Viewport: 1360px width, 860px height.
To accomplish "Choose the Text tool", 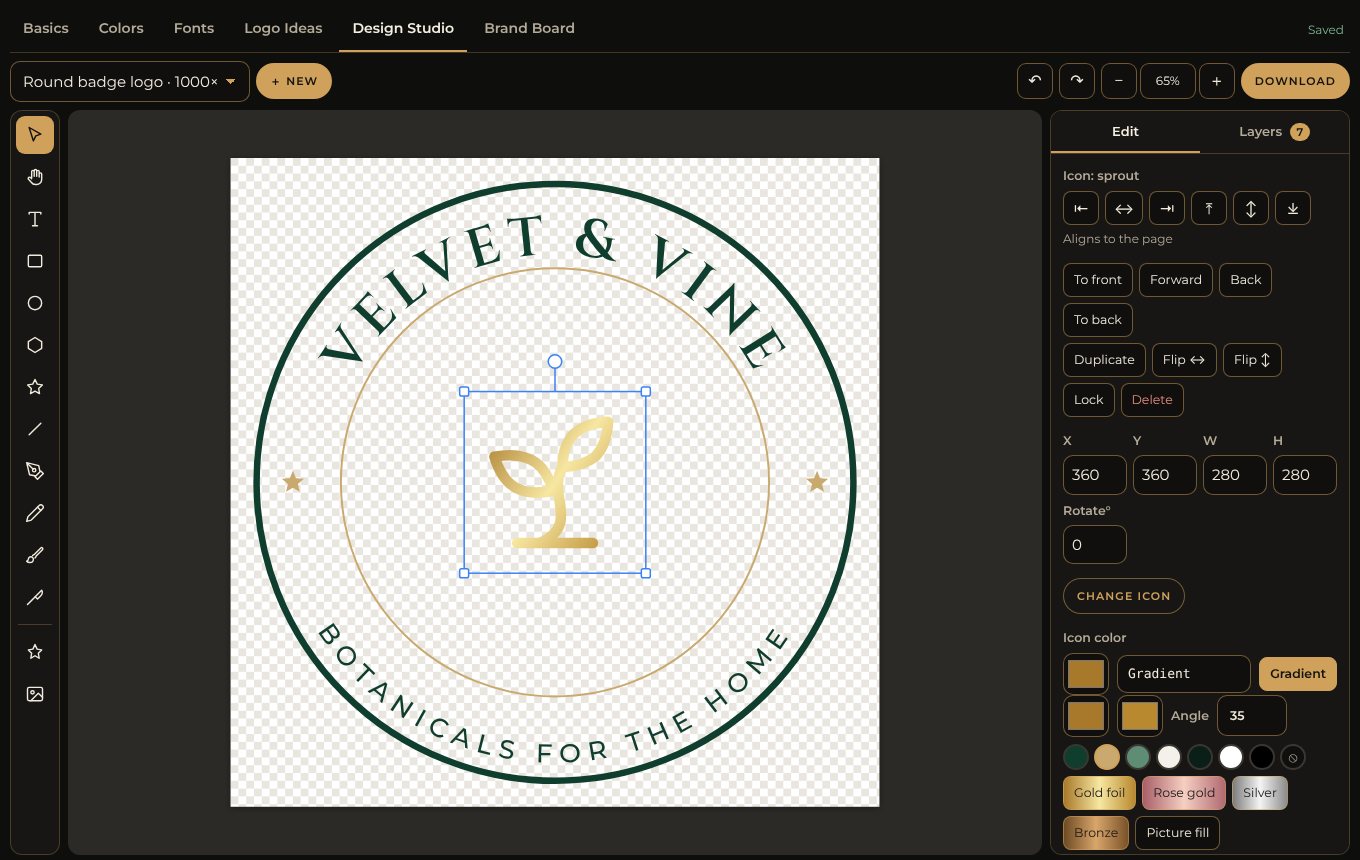I will pos(35,219).
